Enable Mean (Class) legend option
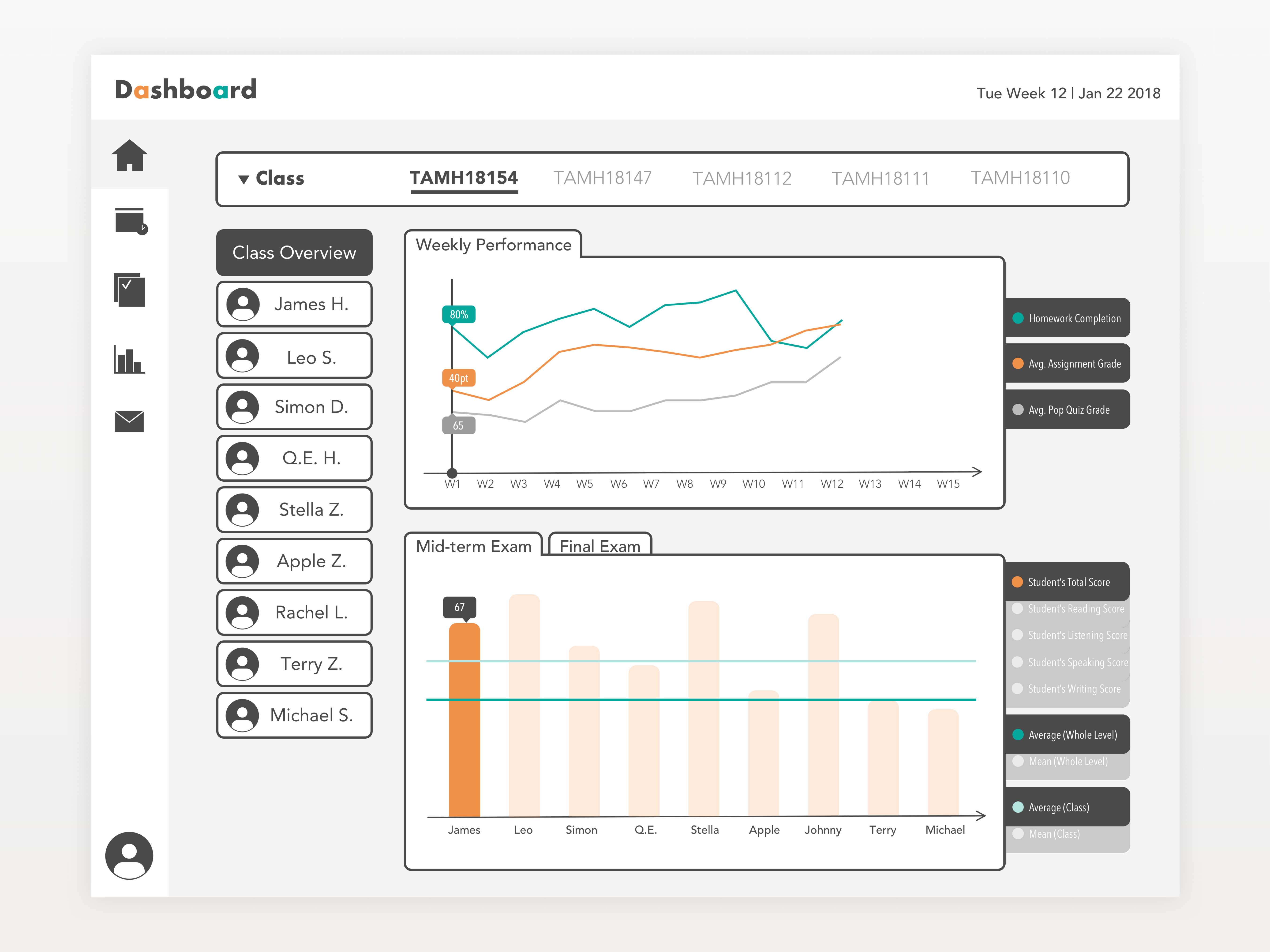 [1018, 834]
